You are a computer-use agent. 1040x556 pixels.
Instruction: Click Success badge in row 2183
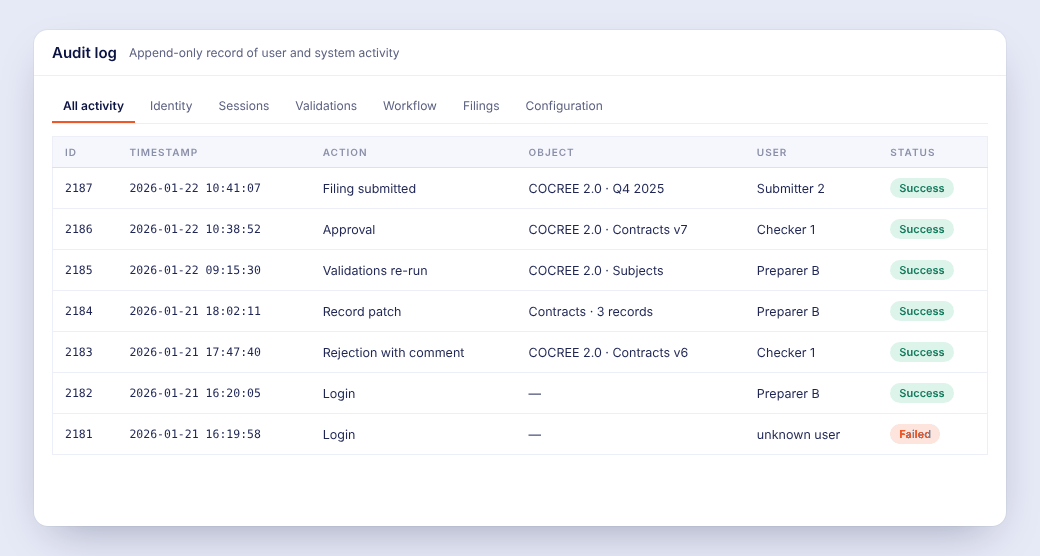(921, 352)
